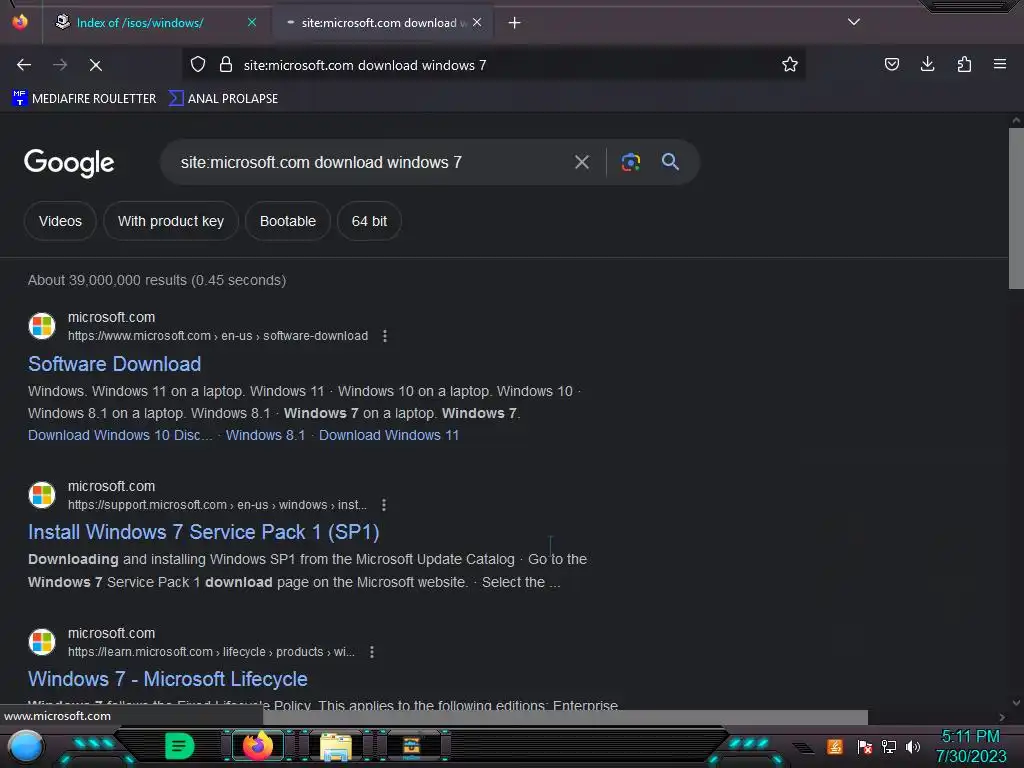Screen dimensions: 1024x768
Task: Search by image with Google Lens icon
Action: tap(631, 162)
